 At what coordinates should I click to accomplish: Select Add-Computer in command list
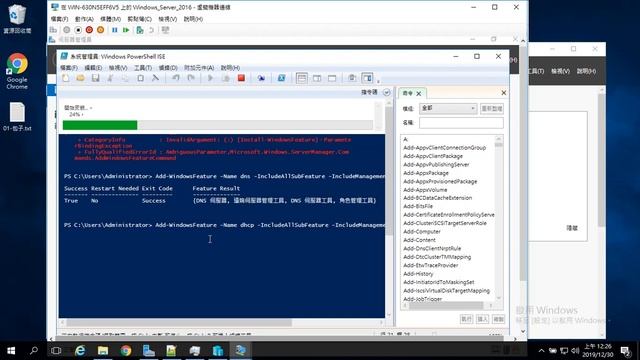pyautogui.click(x=422, y=231)
